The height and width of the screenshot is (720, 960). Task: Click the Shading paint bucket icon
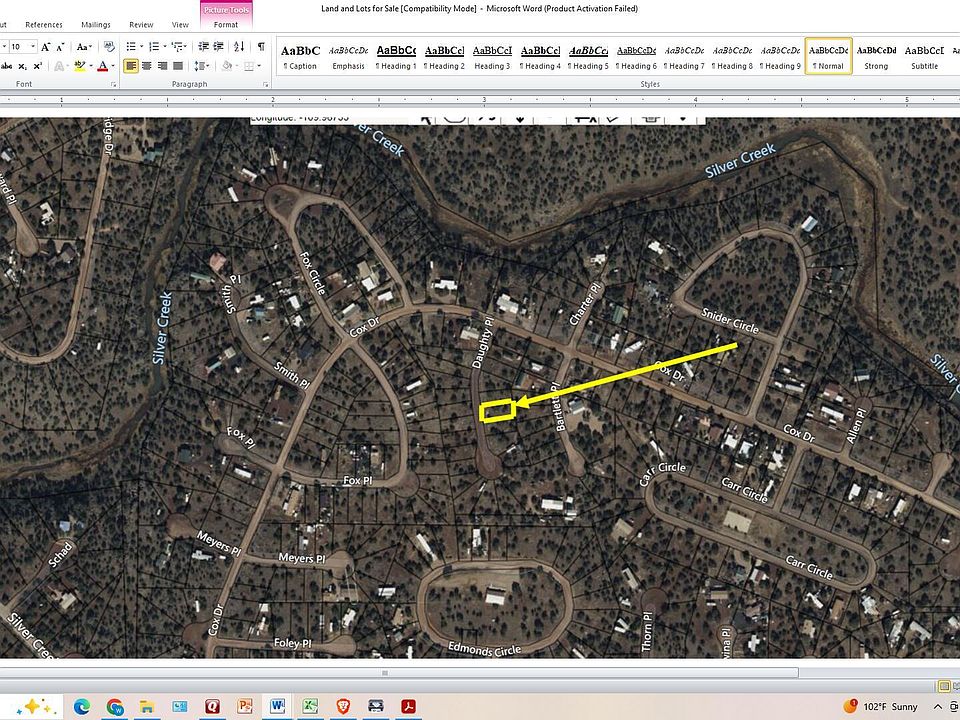pyautogui.click(x=227, y=66)
